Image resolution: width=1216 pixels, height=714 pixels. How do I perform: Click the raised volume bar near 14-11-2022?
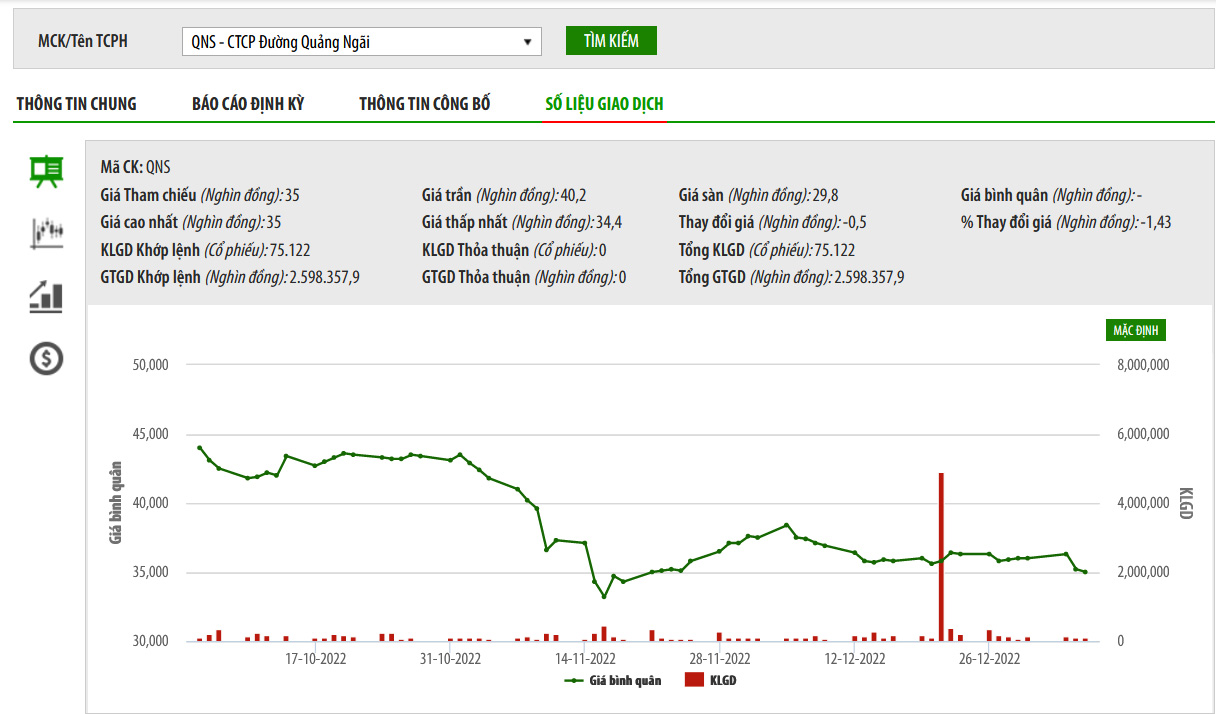tap(604, 633)
